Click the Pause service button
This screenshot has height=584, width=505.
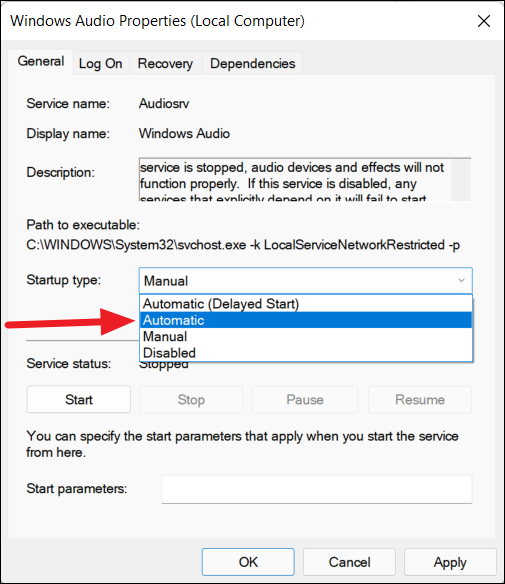[305, 399]
